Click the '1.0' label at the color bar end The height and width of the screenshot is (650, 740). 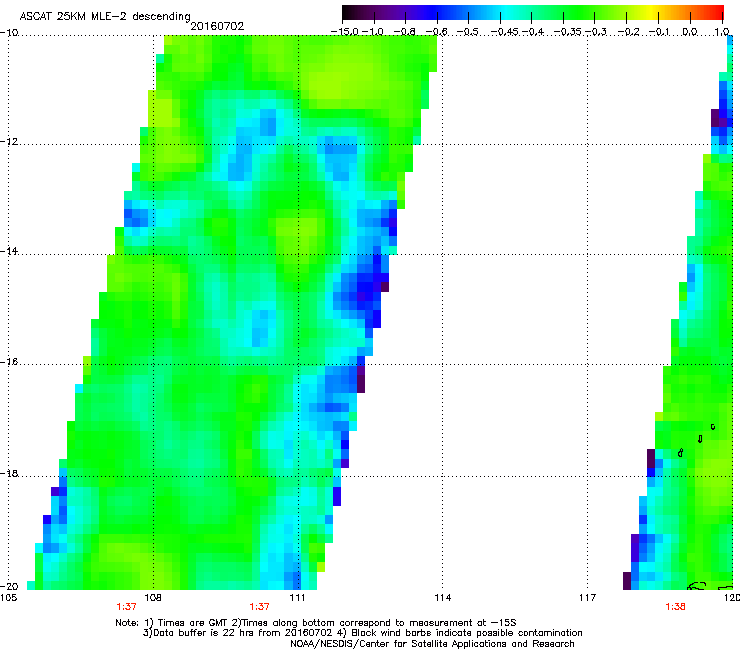[x=722, y=32]
